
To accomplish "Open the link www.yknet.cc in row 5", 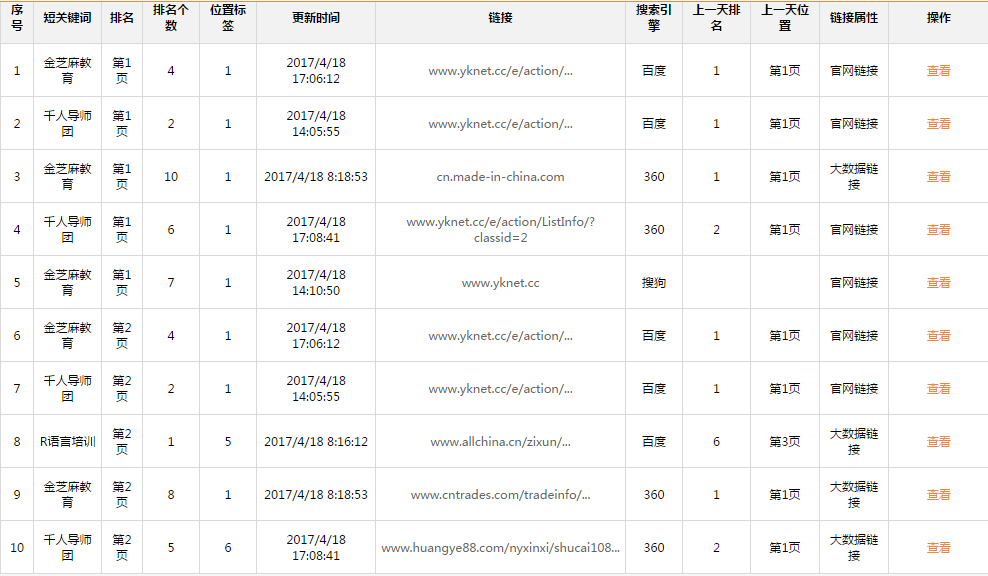I will coord(498,282).
